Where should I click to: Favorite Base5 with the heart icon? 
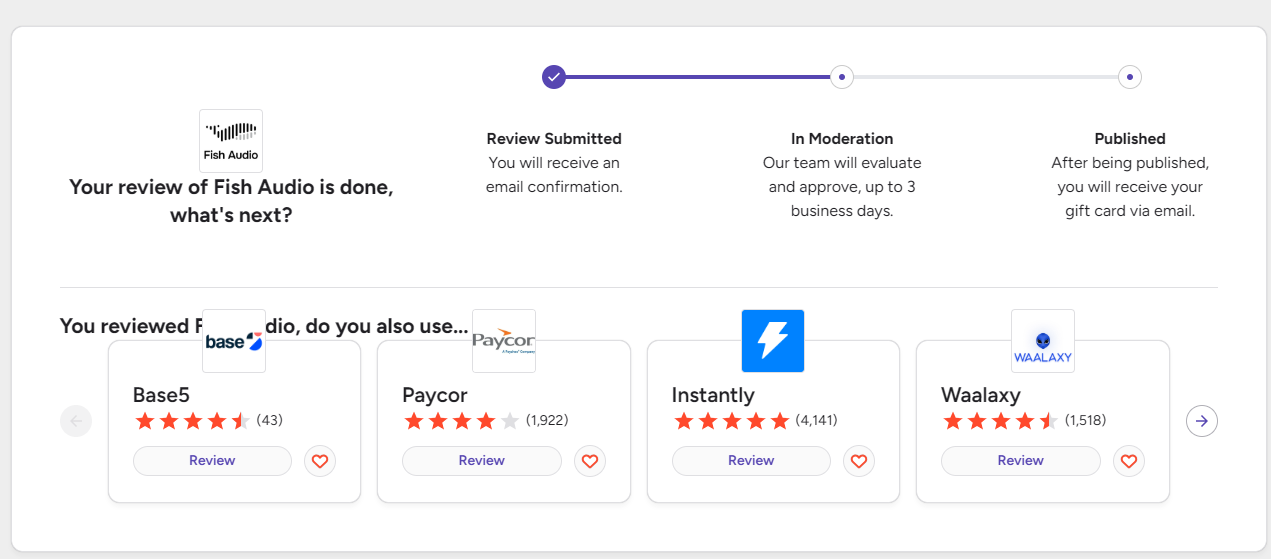(320, 461)
